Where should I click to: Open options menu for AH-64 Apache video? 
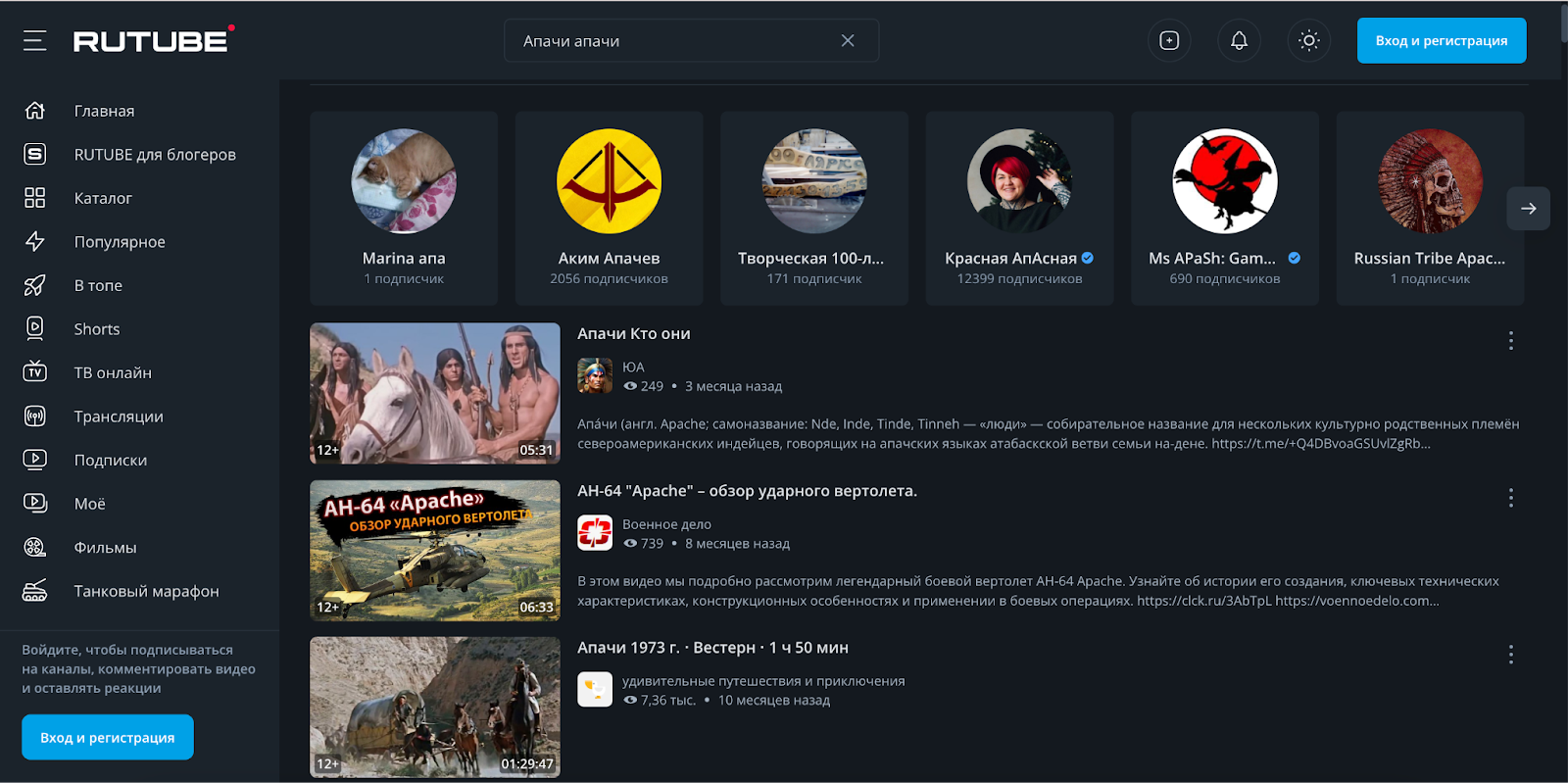click(x=1510, y=498)
